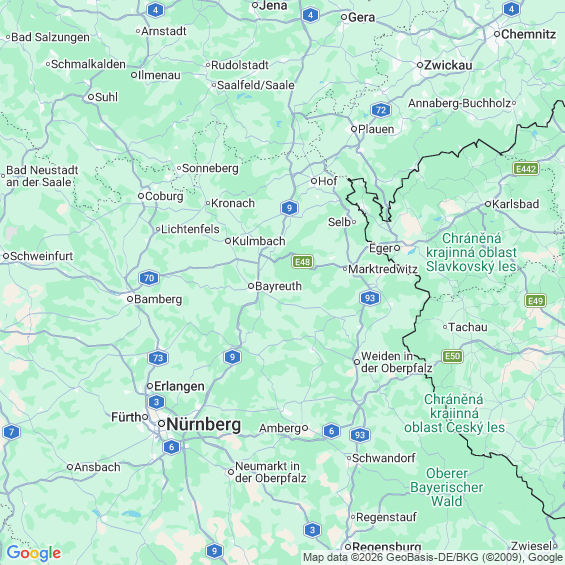Select the Nürnberg city label
The height and width of the screenshot is (565, 565).
click(204, 424)
